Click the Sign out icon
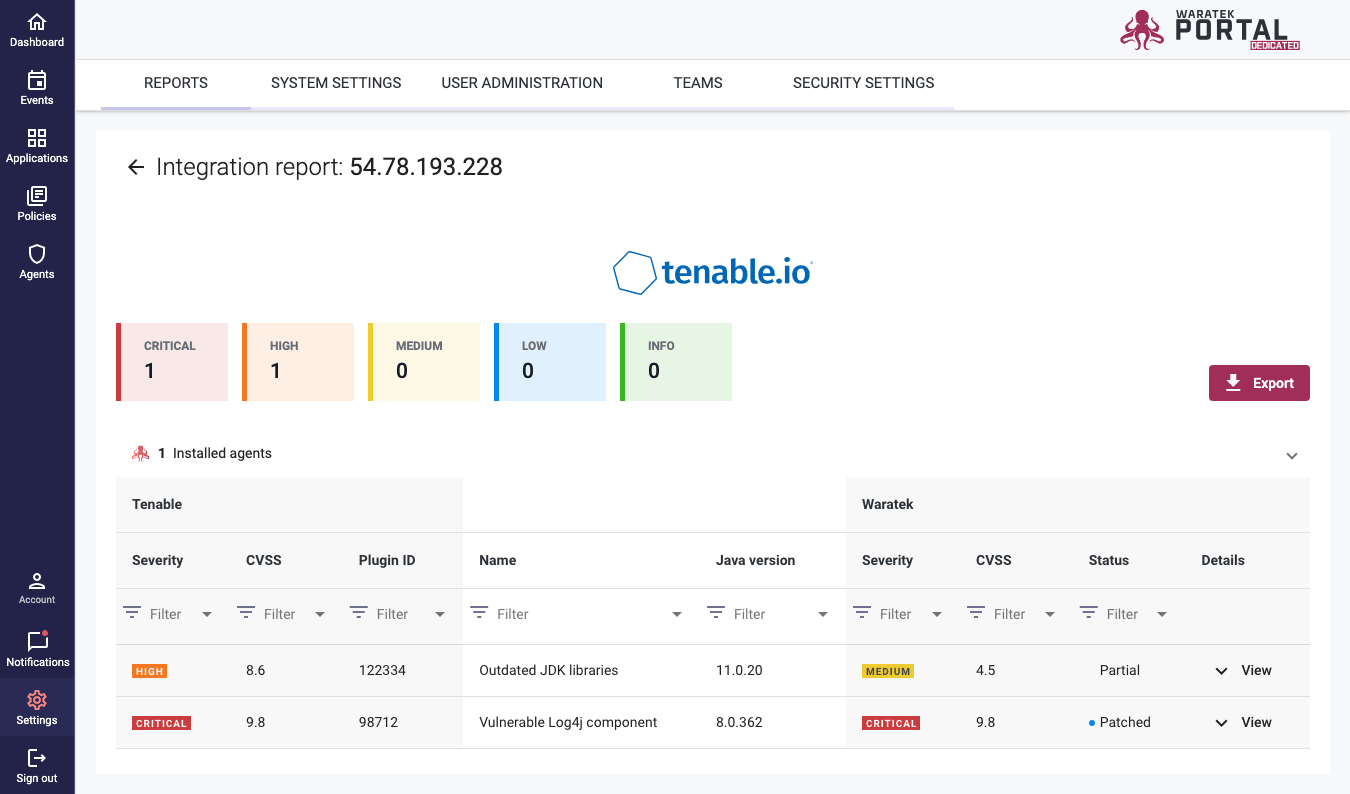1350x794 pixels. tap(37, 758)
